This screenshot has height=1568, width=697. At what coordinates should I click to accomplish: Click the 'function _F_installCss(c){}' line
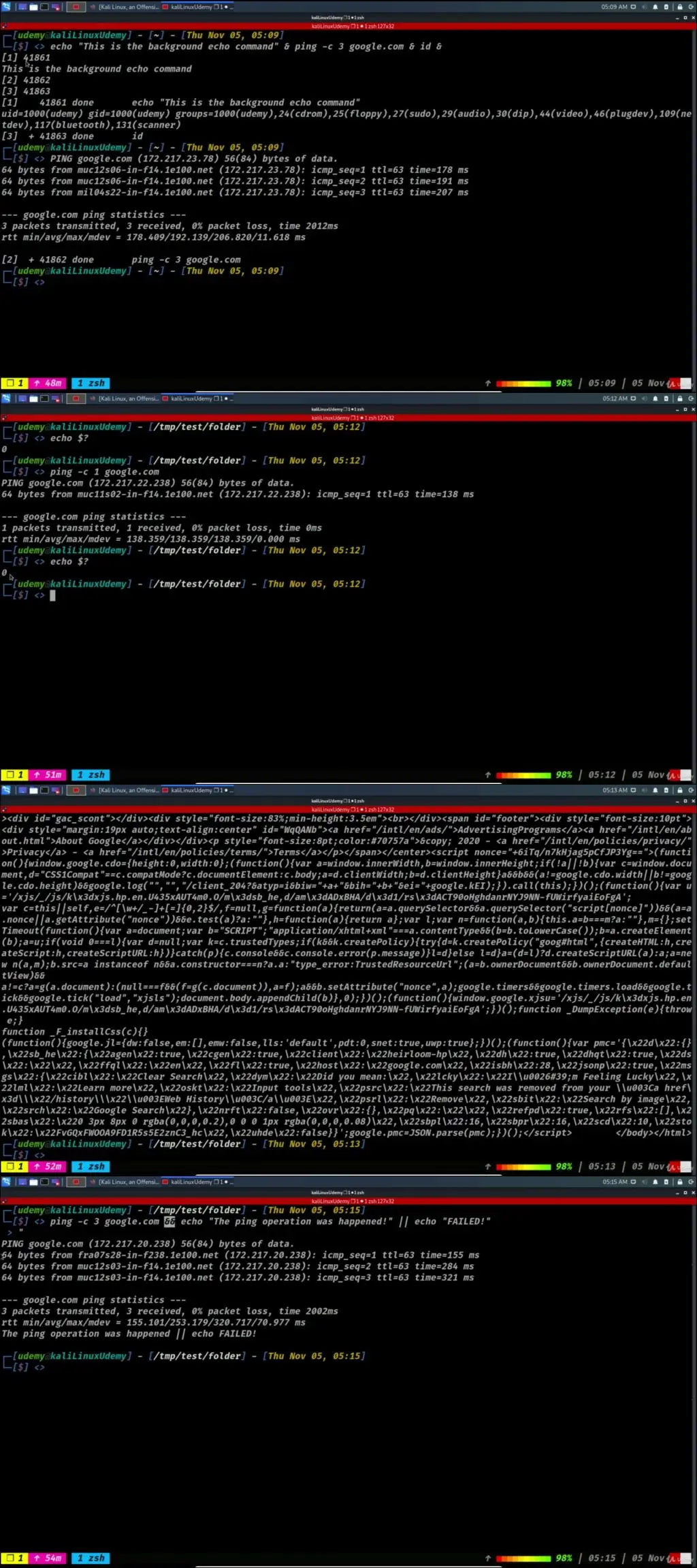click(x=75, y=1032)
